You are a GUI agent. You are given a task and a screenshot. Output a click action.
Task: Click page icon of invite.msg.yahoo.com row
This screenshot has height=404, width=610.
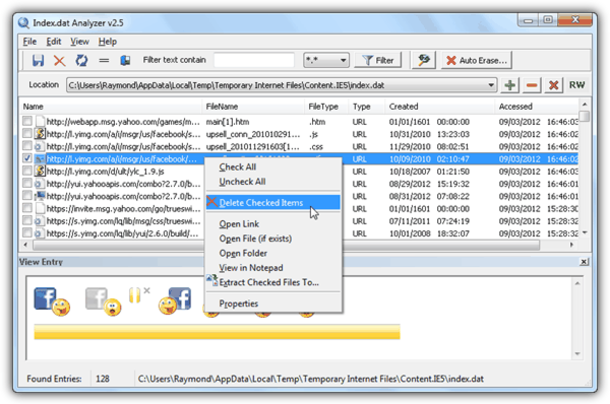(39, 208)
